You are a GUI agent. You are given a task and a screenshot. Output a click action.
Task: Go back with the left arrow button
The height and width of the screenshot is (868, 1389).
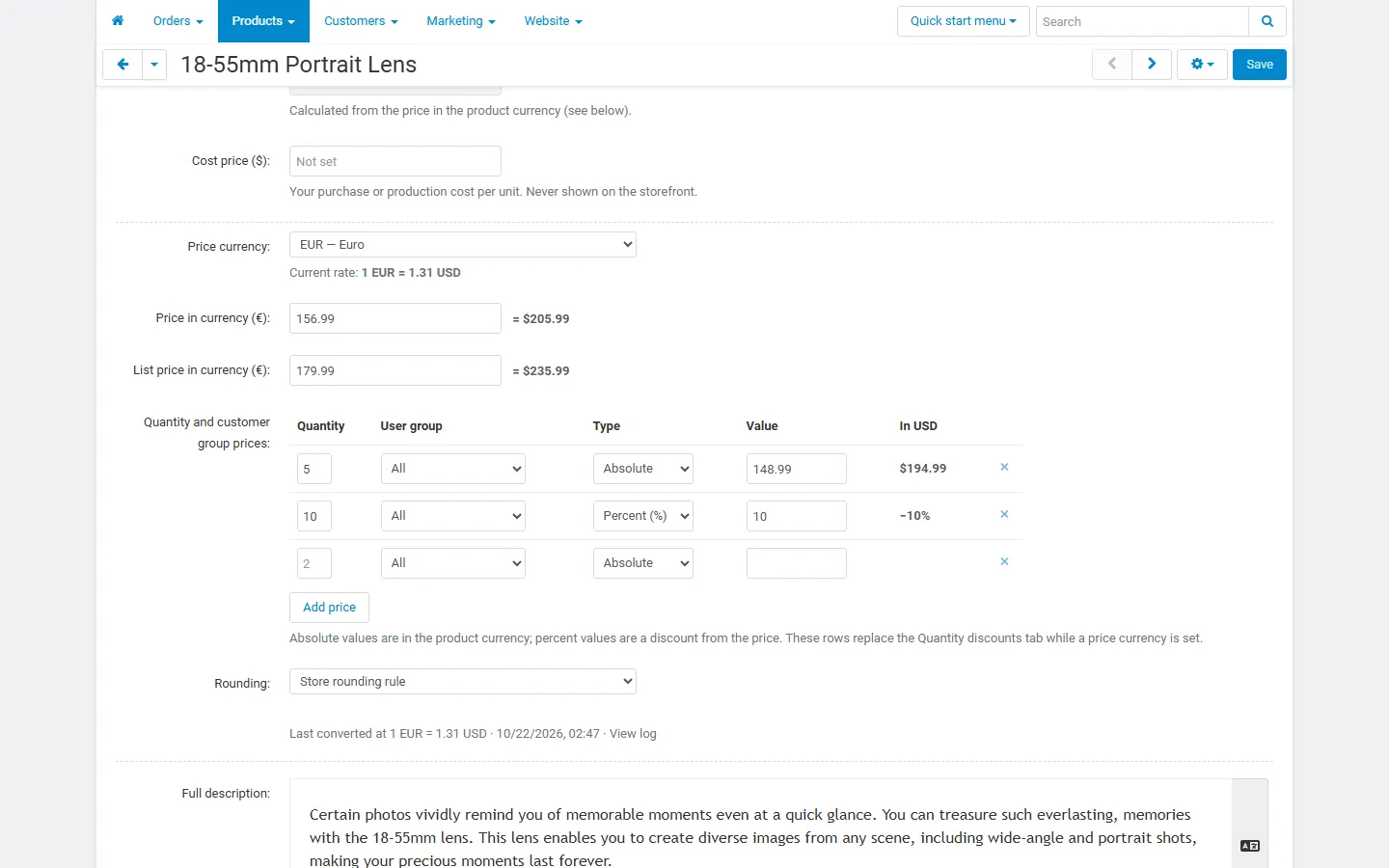tap(123, 65)
